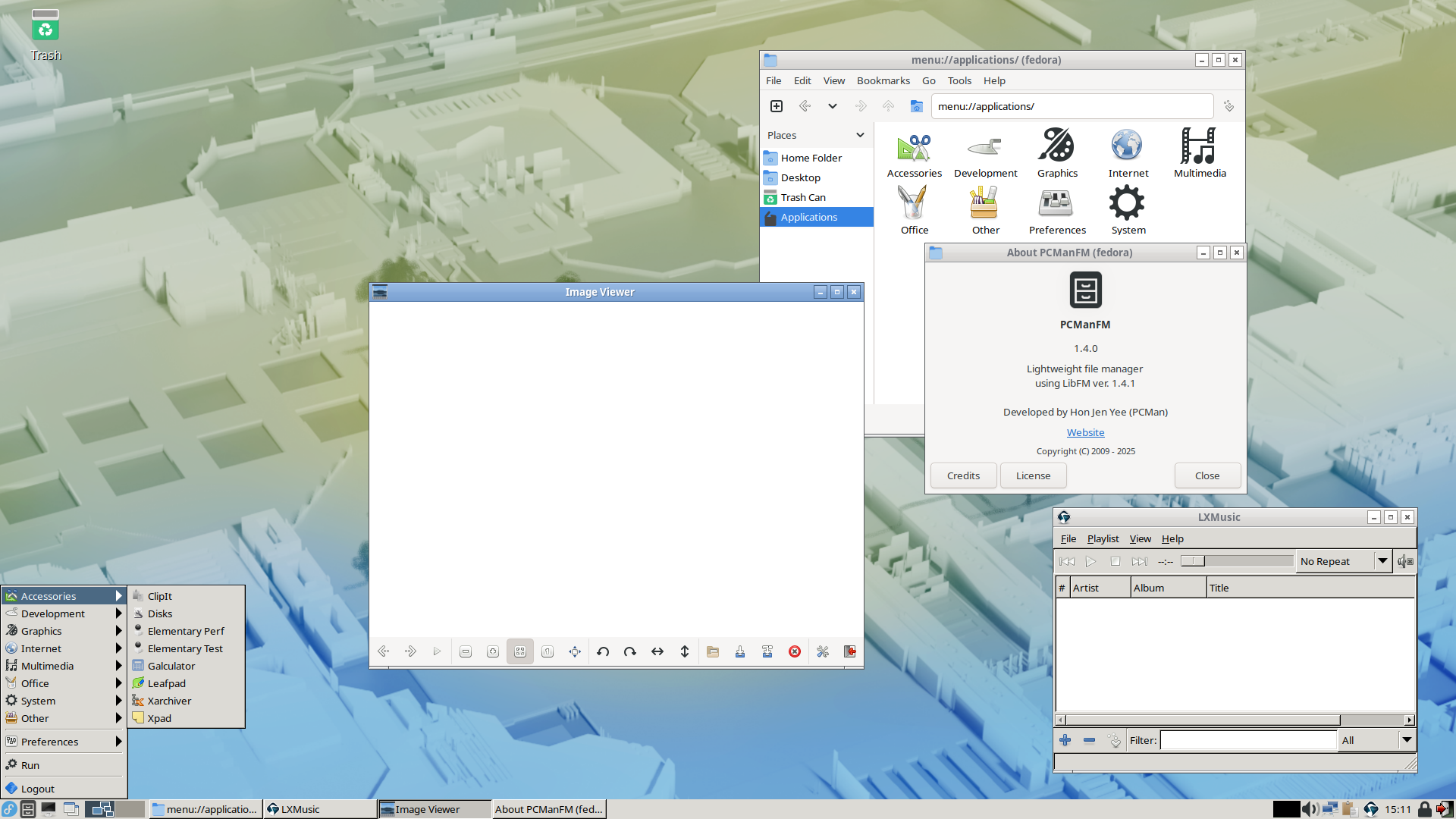Click the menu://applications/ path bar
The width and height of the screenshot is (1456, 819).
tap(1072, 106)
